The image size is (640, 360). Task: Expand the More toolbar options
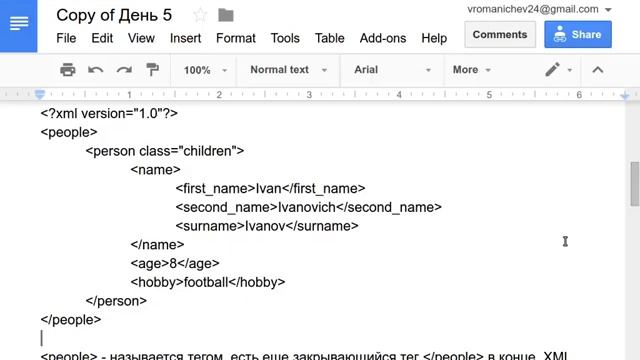pyautogui.click(x=471, y=70)
